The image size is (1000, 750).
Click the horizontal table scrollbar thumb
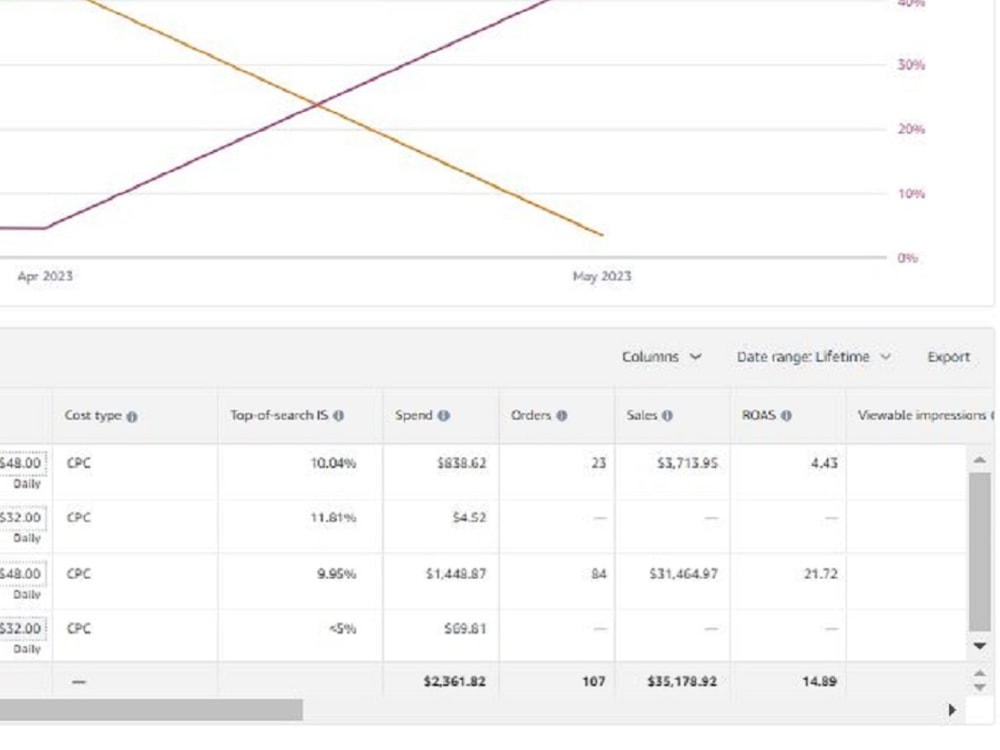pos(151,710)
